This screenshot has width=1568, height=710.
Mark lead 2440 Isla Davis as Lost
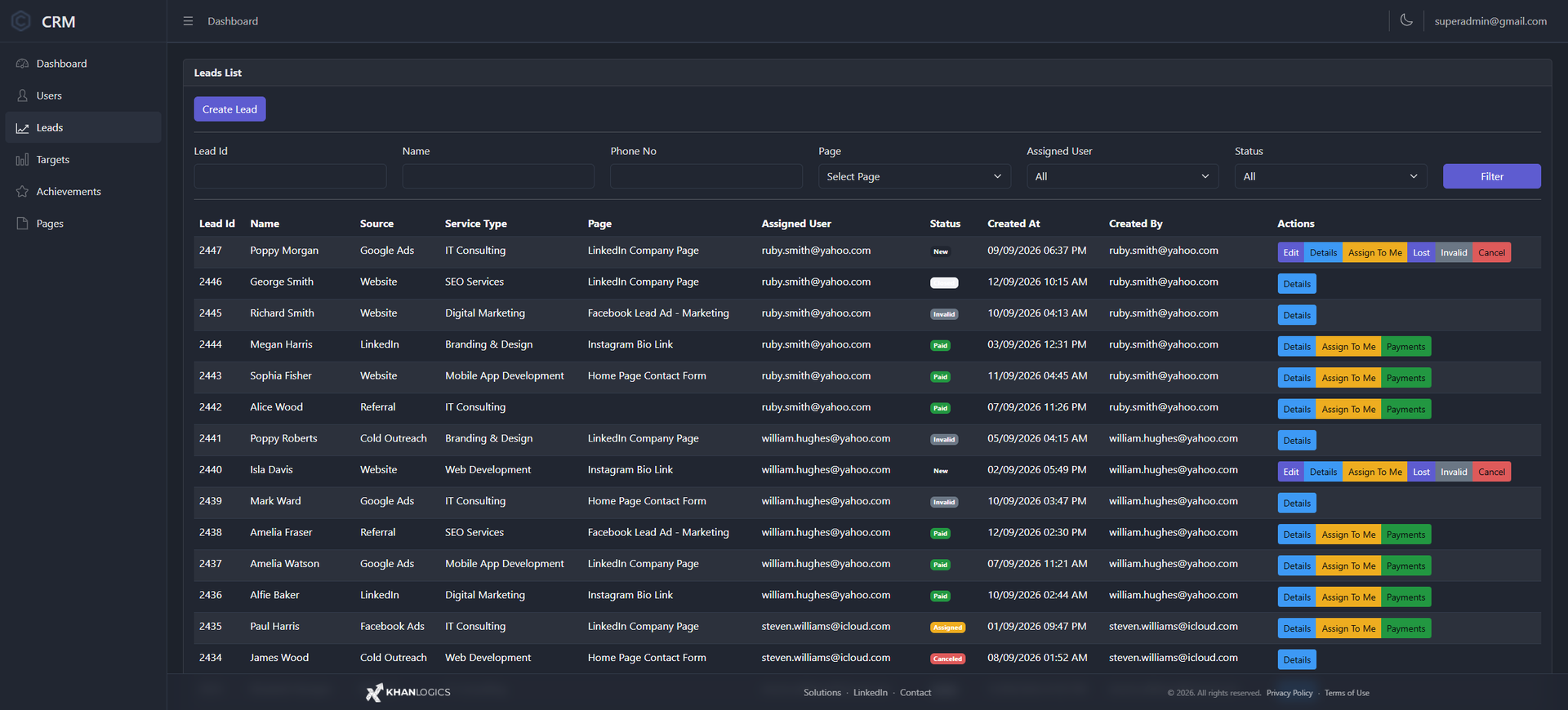coord(1422,472)
